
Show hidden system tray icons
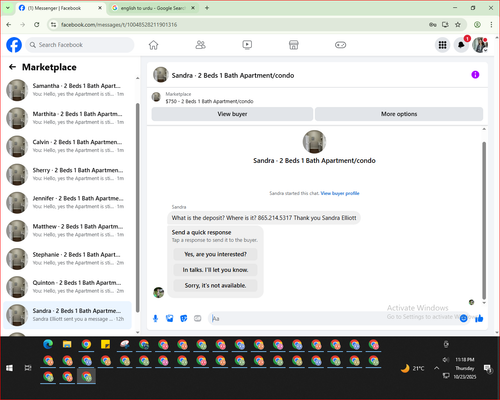click(x=436, y=368)
